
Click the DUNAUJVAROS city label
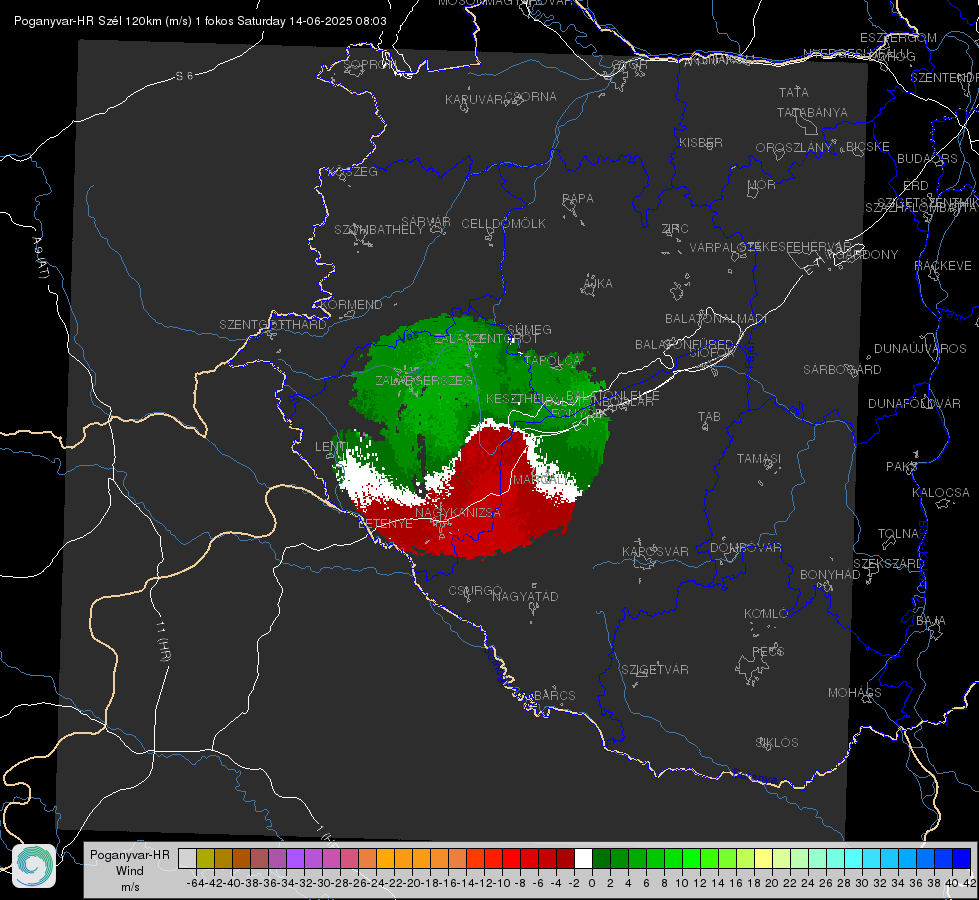click(x=920, y=349)
